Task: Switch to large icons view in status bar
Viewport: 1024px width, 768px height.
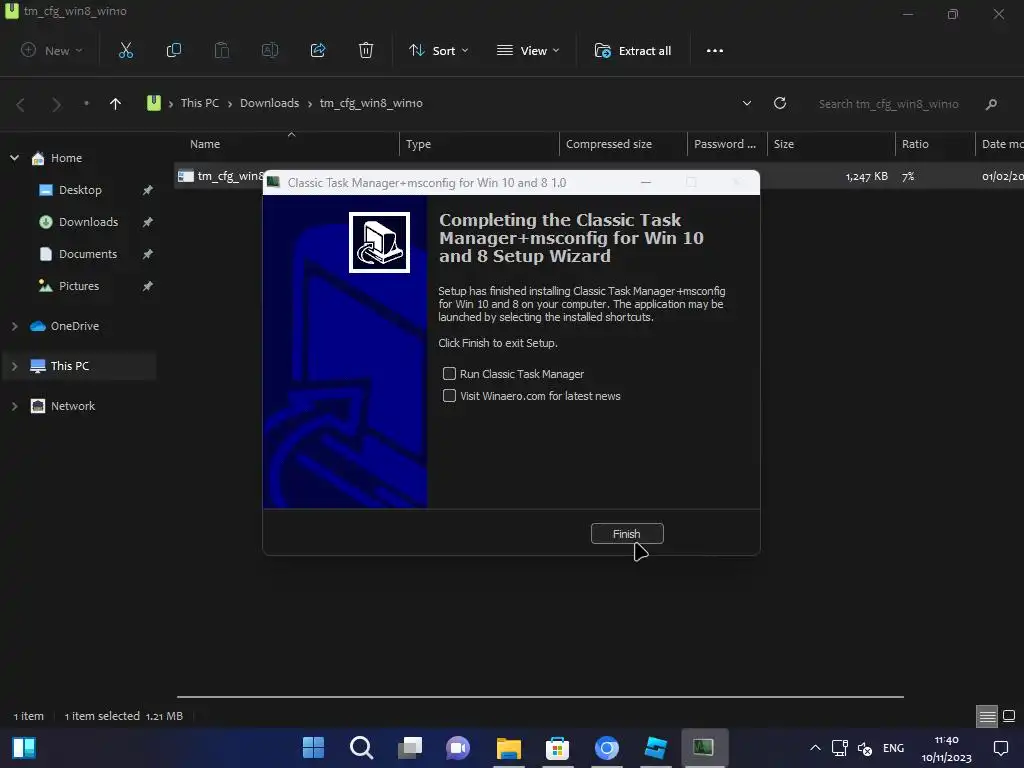Action: click(x=1009, y=716)
